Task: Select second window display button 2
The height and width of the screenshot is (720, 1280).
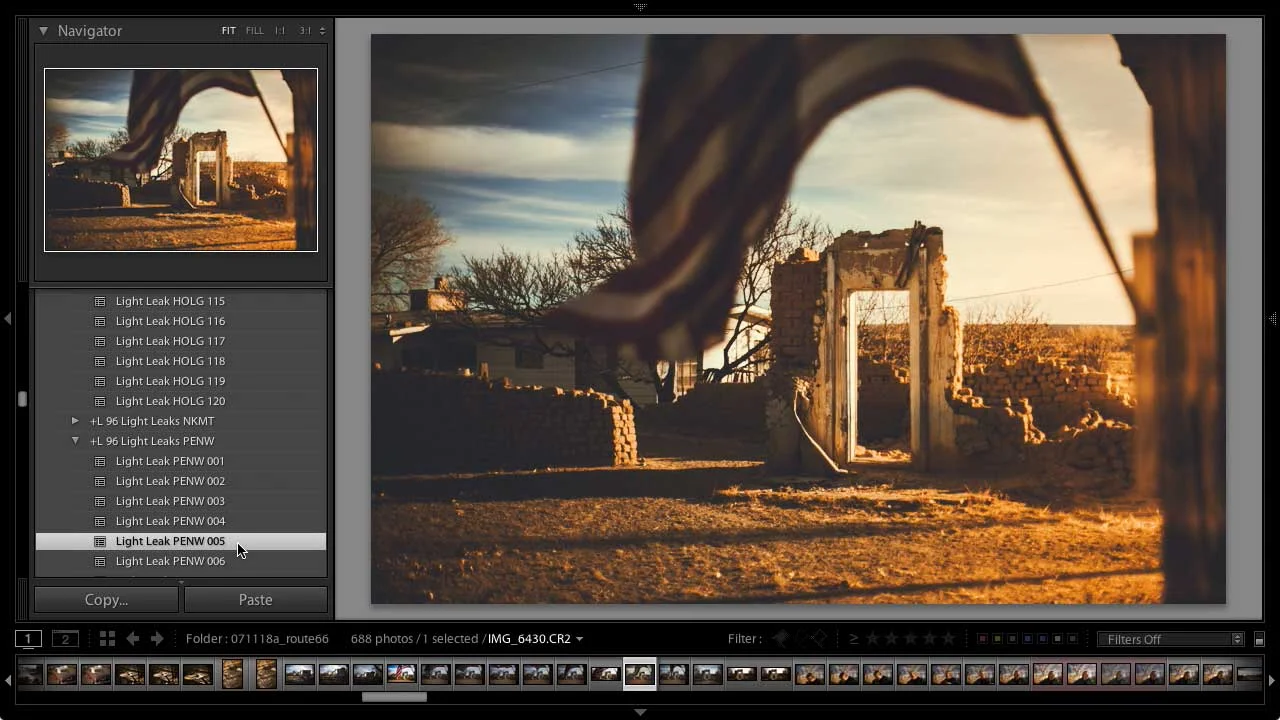Action: tap(65, 639)
